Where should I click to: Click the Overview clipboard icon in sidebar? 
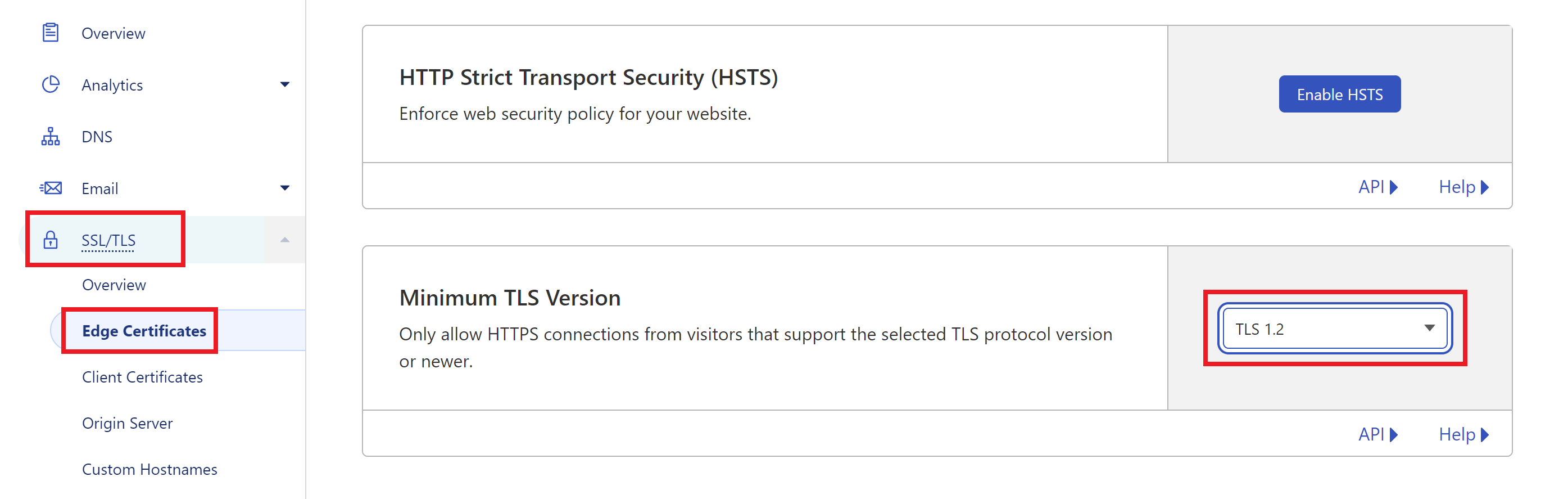[x=51, y=32]
